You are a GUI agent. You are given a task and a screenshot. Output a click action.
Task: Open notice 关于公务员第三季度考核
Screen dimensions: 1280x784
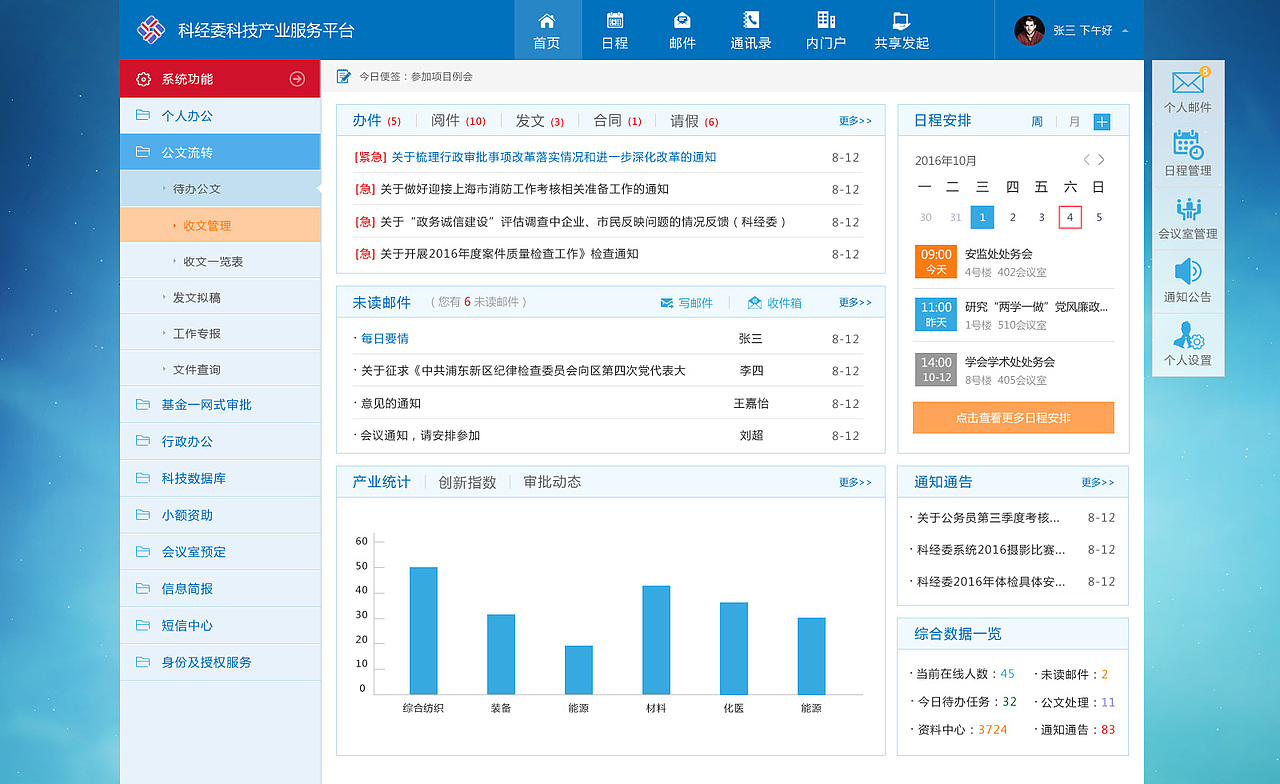click(x=988, y=518)
